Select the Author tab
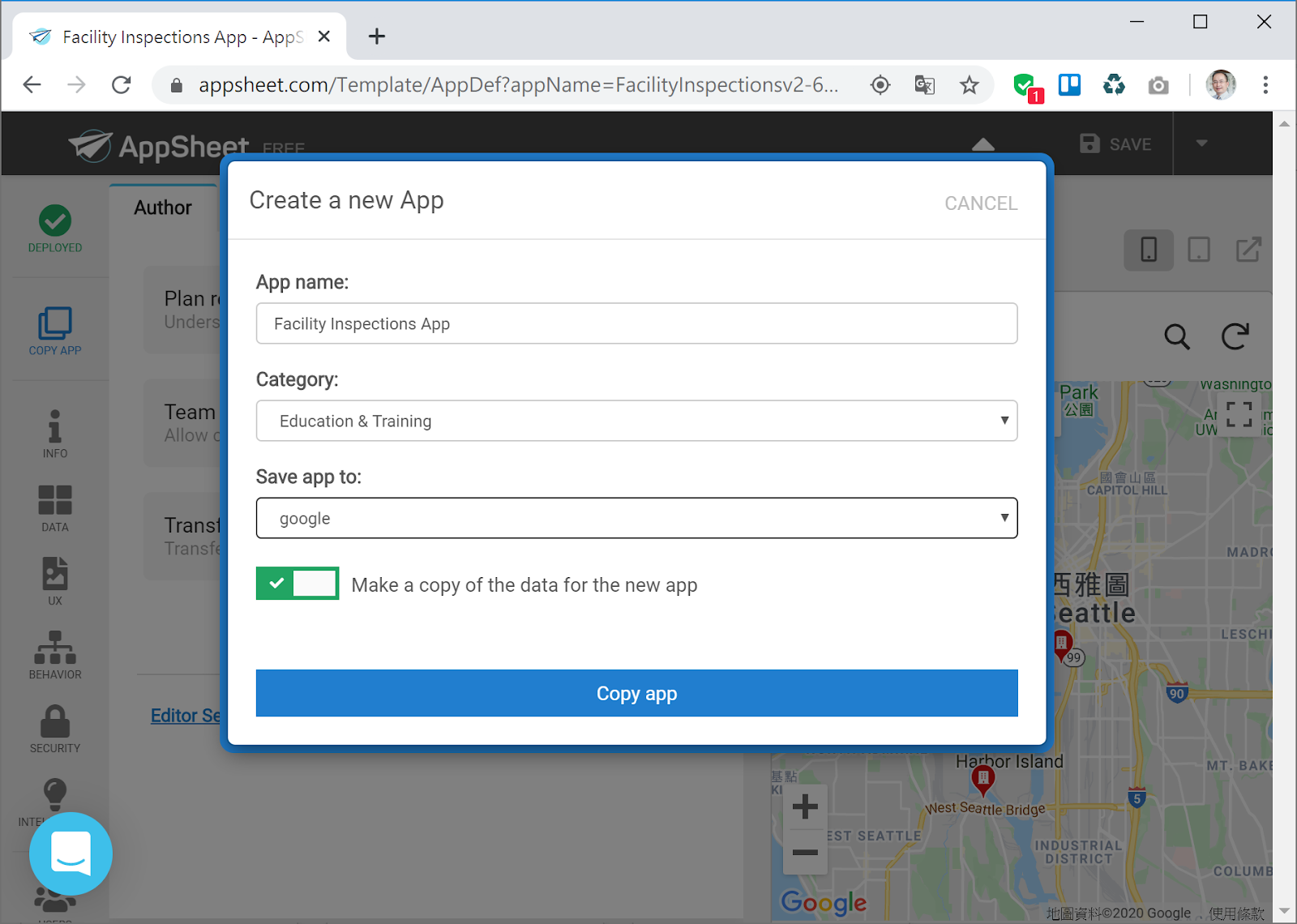The image size is (1297, 924). 163,207
